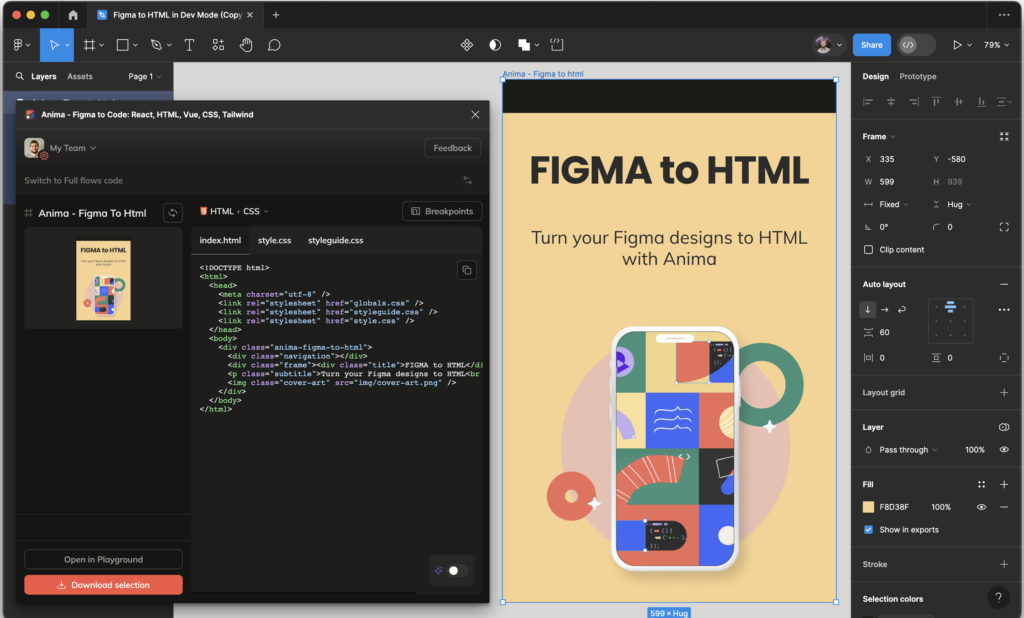Screen dimensions: 1024x618
Task: Select the Hand tool
Action: [246, 45]
